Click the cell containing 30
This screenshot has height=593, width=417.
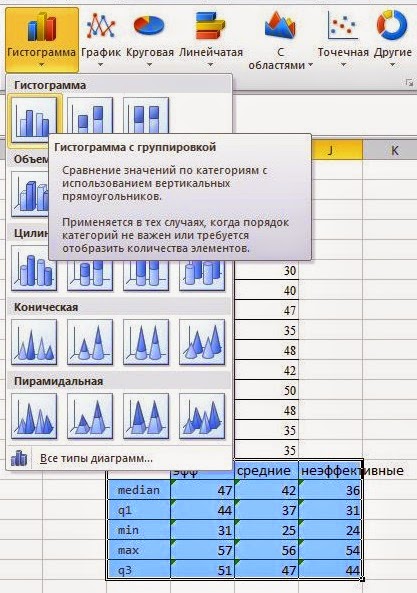pyautogui.click(x=267, y=270)
